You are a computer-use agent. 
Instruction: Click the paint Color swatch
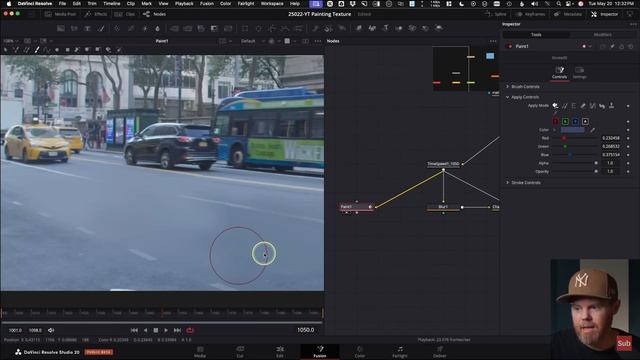572,130
